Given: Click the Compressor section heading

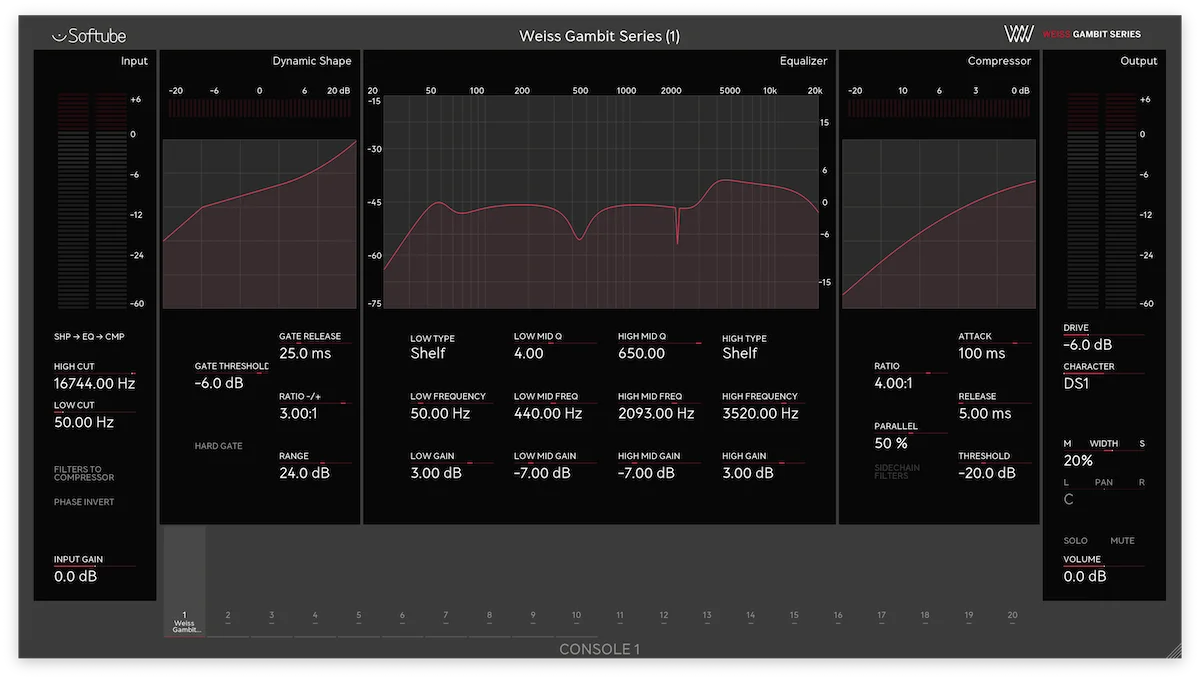Looking at the screenshot, I should pyautogui.click(x=999, y=61).
